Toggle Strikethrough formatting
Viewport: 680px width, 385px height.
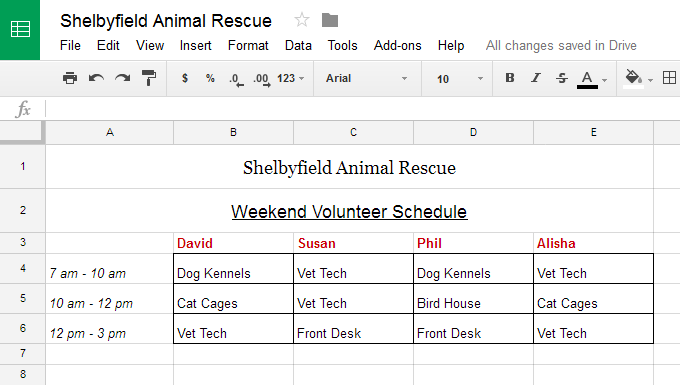click(562, 78)
